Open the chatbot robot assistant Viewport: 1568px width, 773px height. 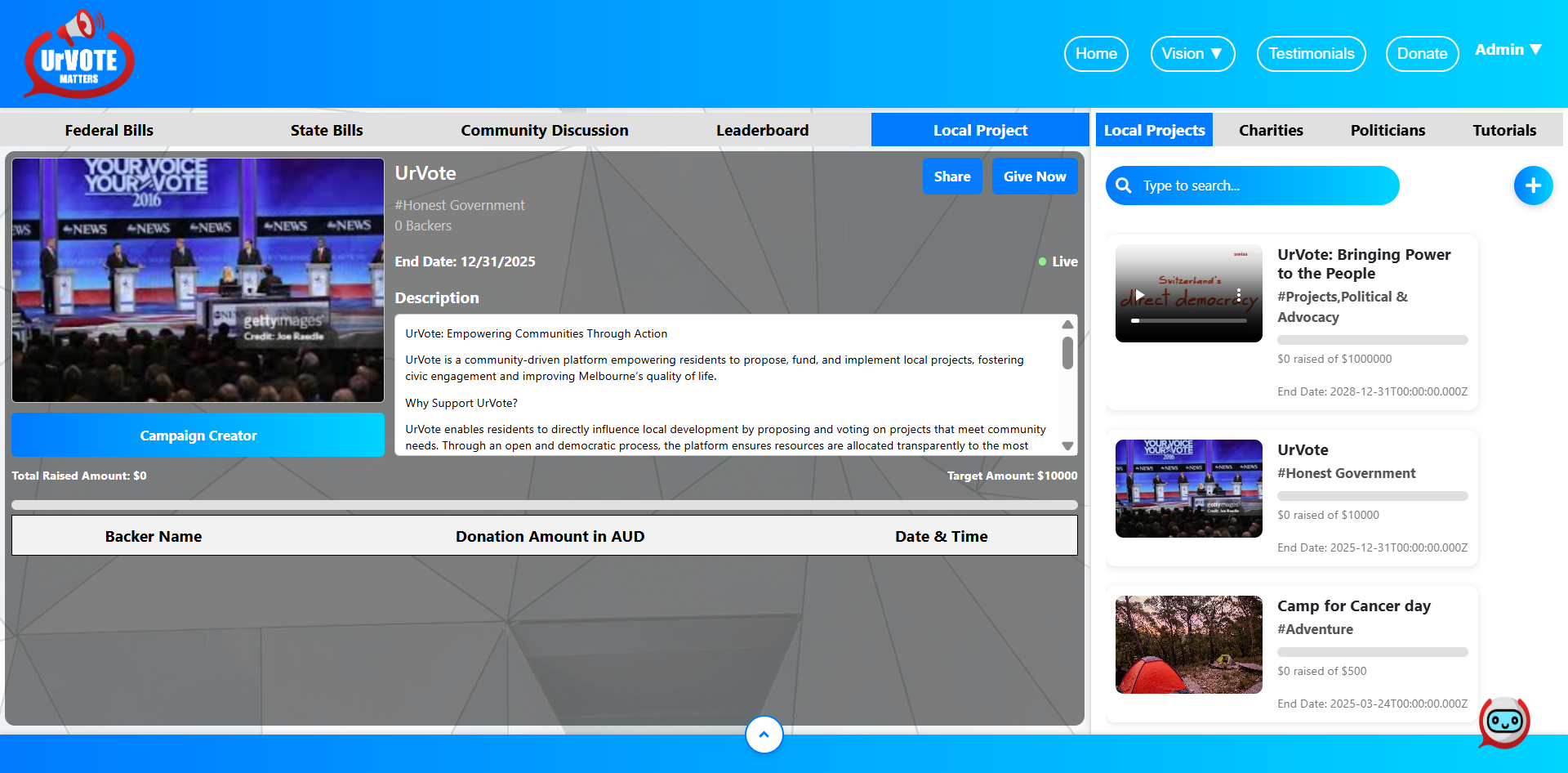(x=1504, y=722)
